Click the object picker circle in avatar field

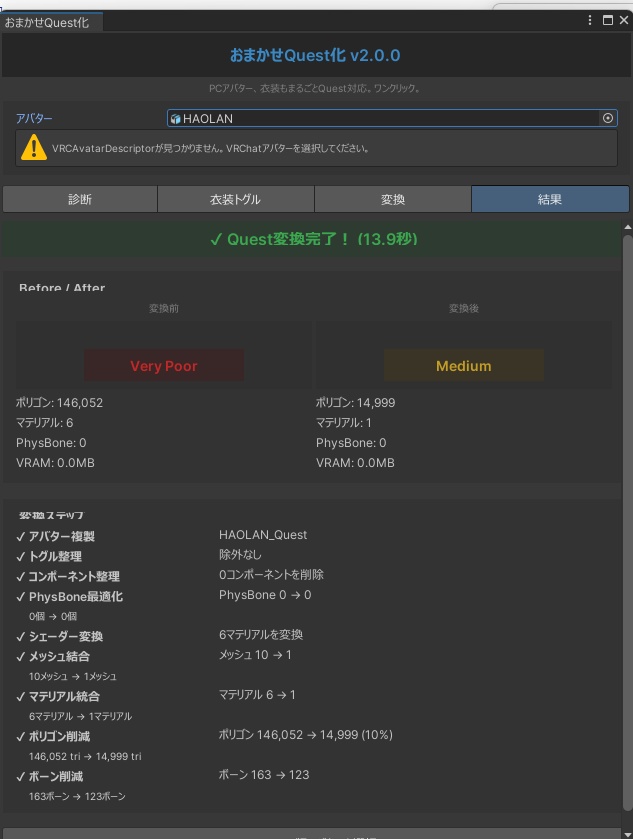point(608,118)
